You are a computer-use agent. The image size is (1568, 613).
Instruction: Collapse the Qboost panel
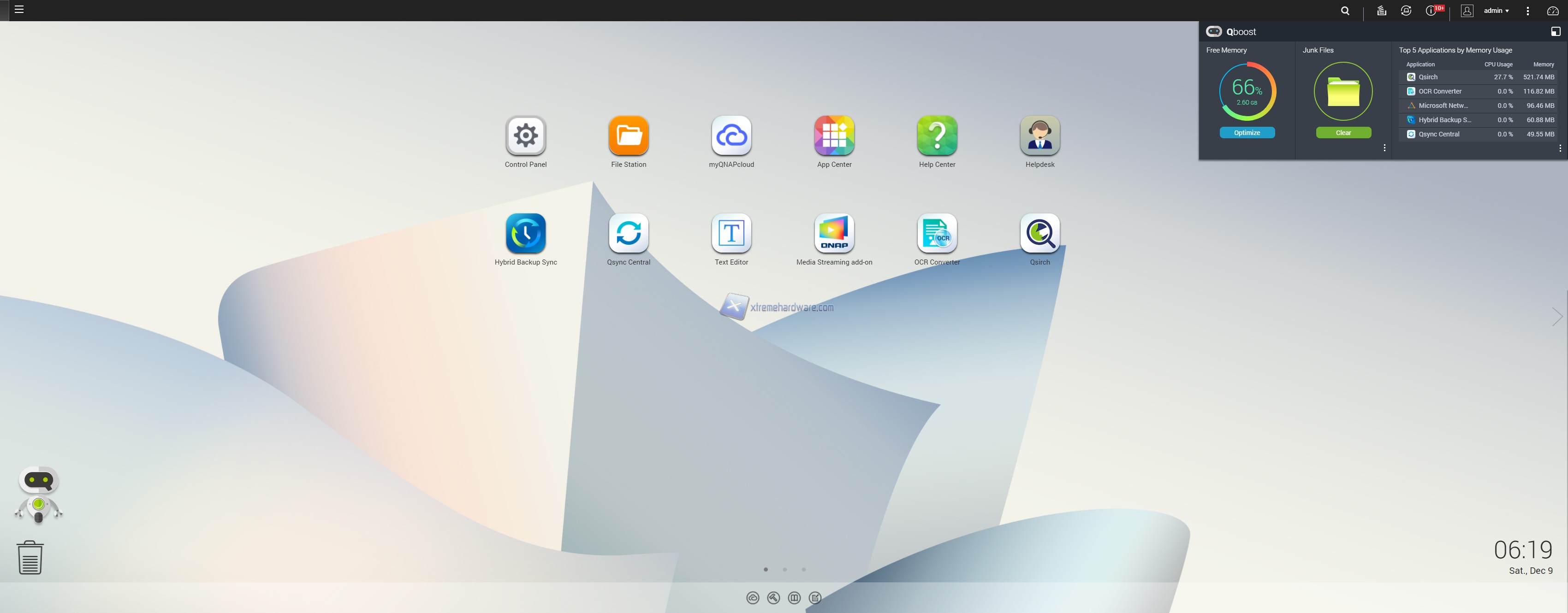pos(1555,32)
